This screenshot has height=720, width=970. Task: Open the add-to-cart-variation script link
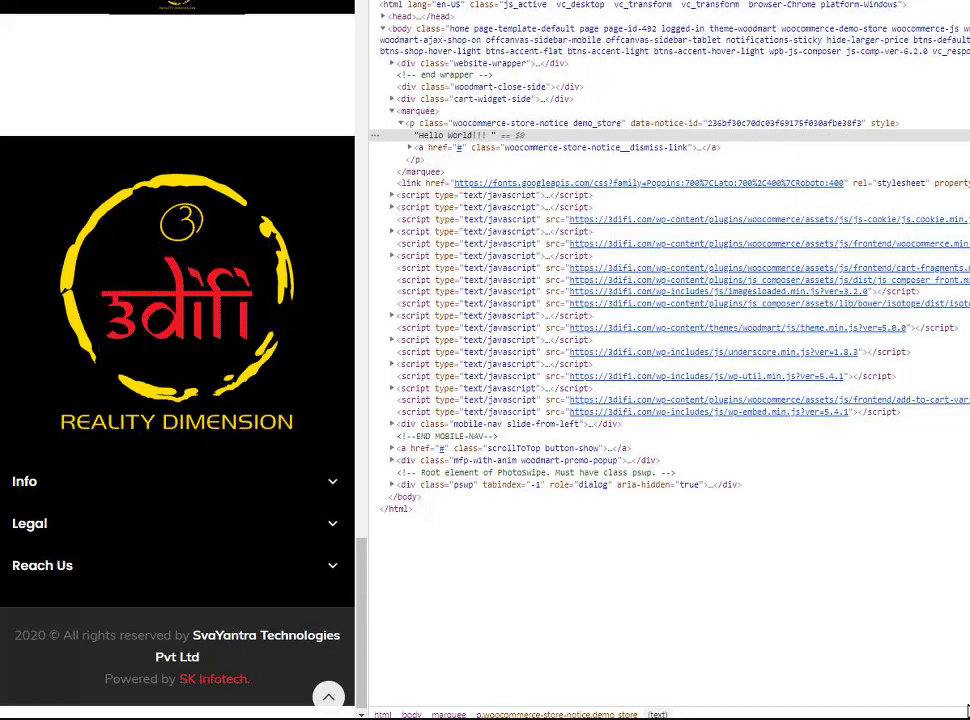(x=769, y=400)
